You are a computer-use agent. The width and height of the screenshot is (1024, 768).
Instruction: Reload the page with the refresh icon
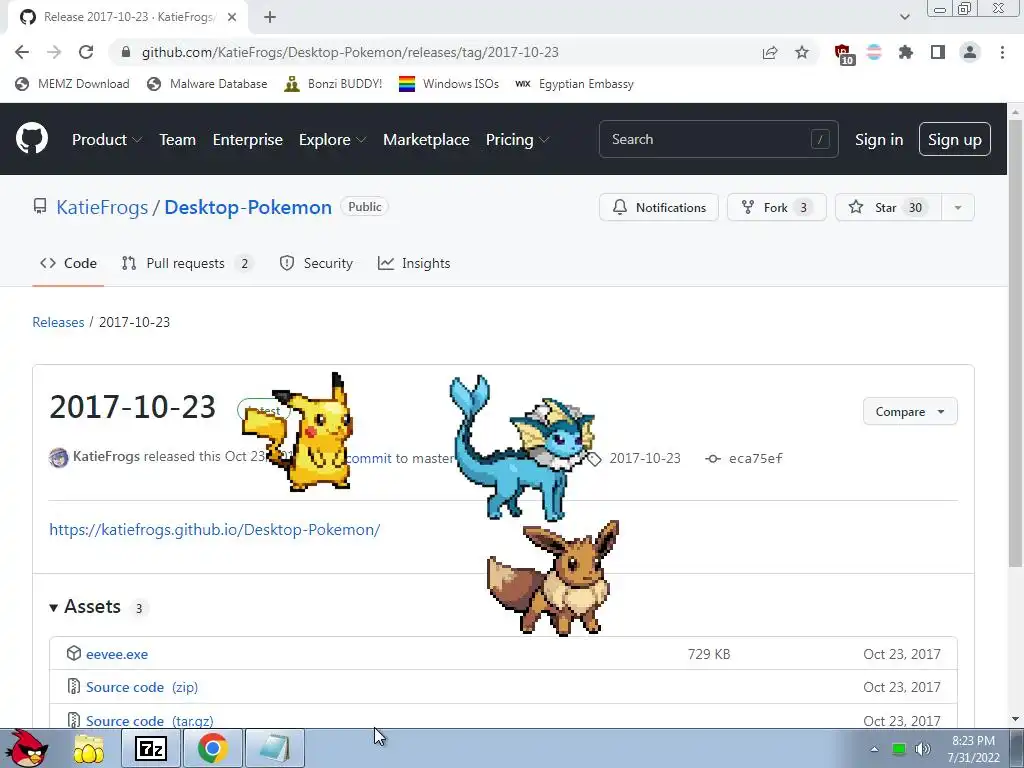pos(86,52)
